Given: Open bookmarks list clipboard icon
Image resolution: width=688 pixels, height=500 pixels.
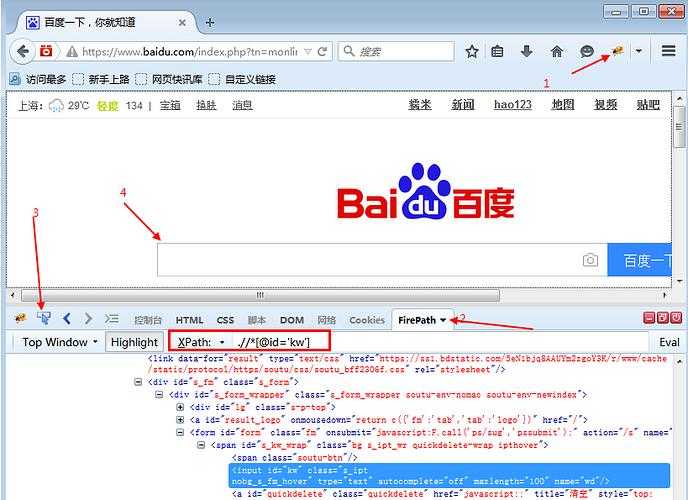Looking at the screenshot, I should tap(497, 52).
